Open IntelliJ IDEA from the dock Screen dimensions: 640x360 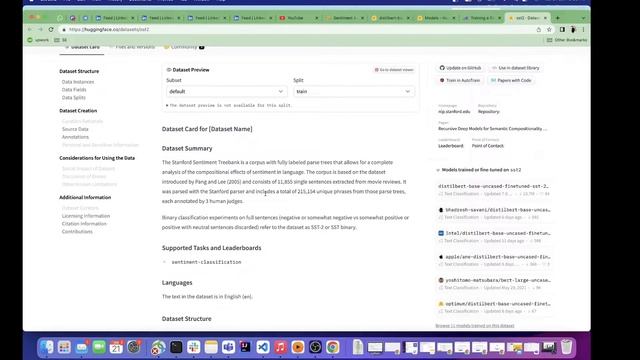245,347
